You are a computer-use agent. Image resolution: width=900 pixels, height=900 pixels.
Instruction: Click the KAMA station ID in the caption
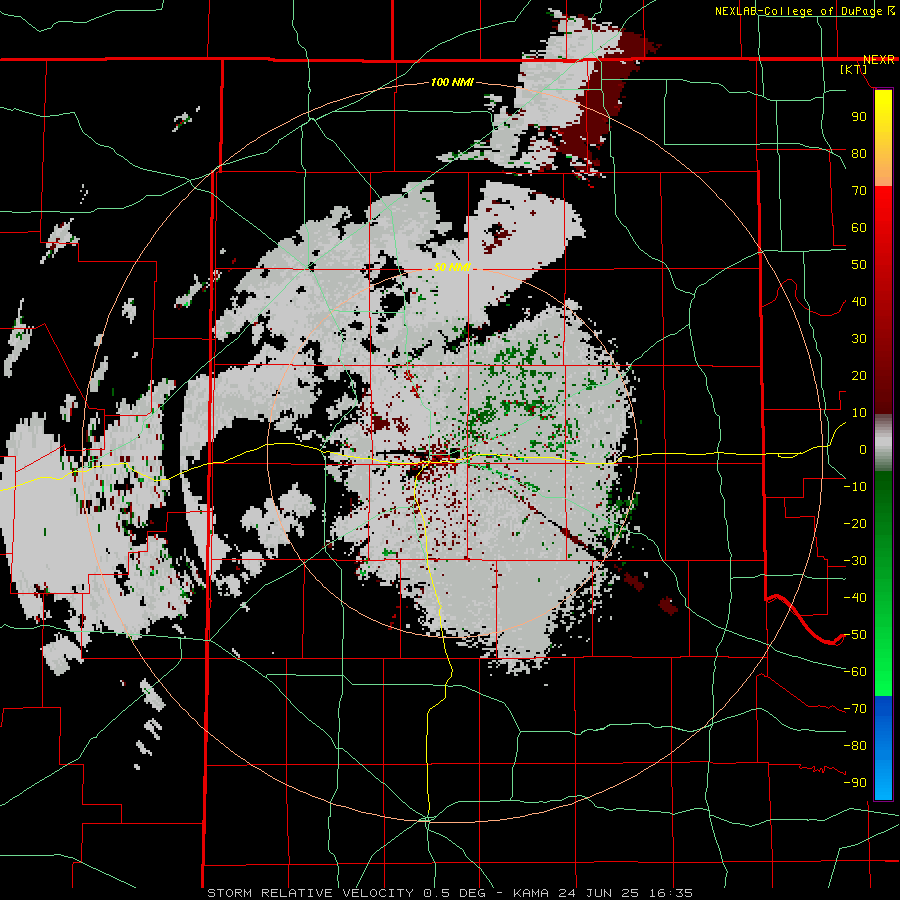531,893
